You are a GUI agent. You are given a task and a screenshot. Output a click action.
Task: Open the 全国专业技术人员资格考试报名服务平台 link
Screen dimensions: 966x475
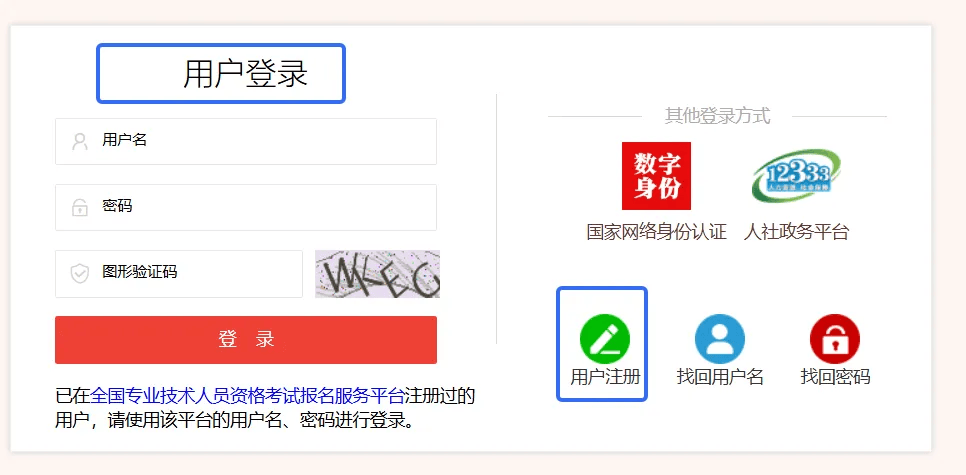click(248, 396)
